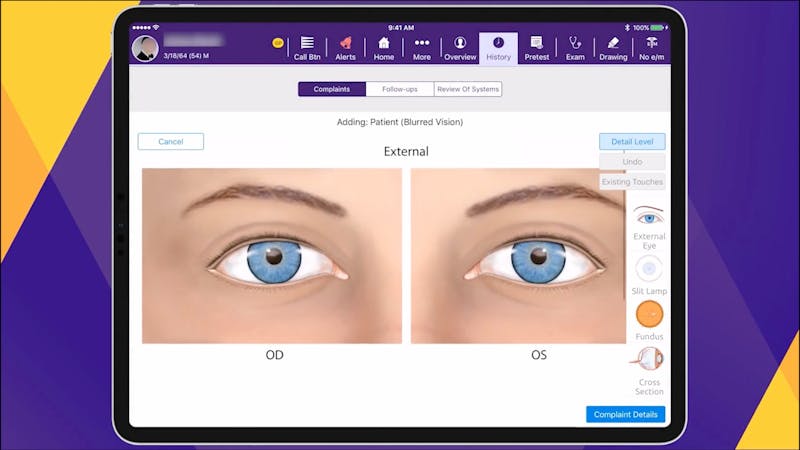The width and height of the screenshot is (800, 450).
Task: Open the Call Btn toolbar icon
Action: tap(307, 48)
